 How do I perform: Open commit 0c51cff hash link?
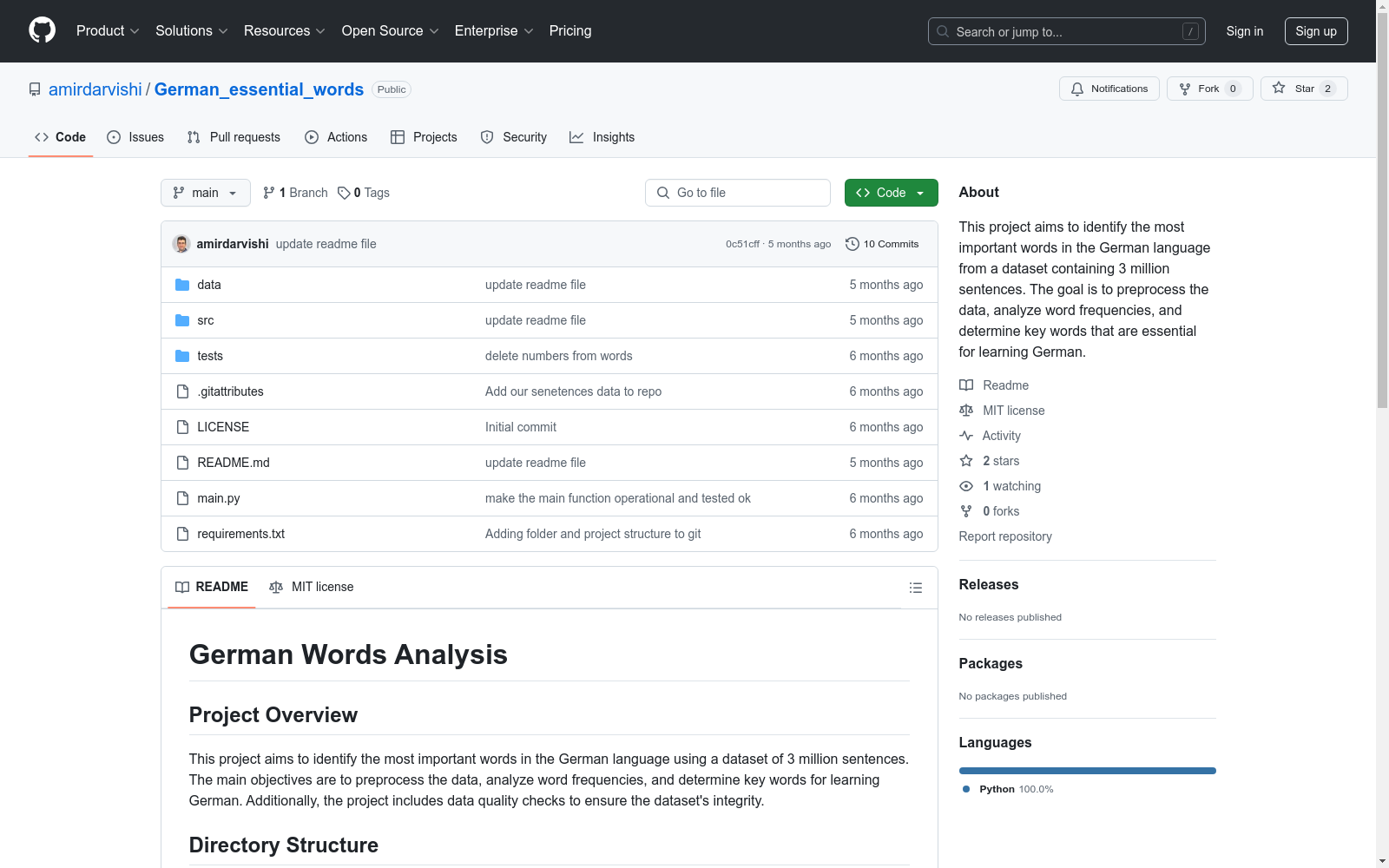(x=742, y=244)
